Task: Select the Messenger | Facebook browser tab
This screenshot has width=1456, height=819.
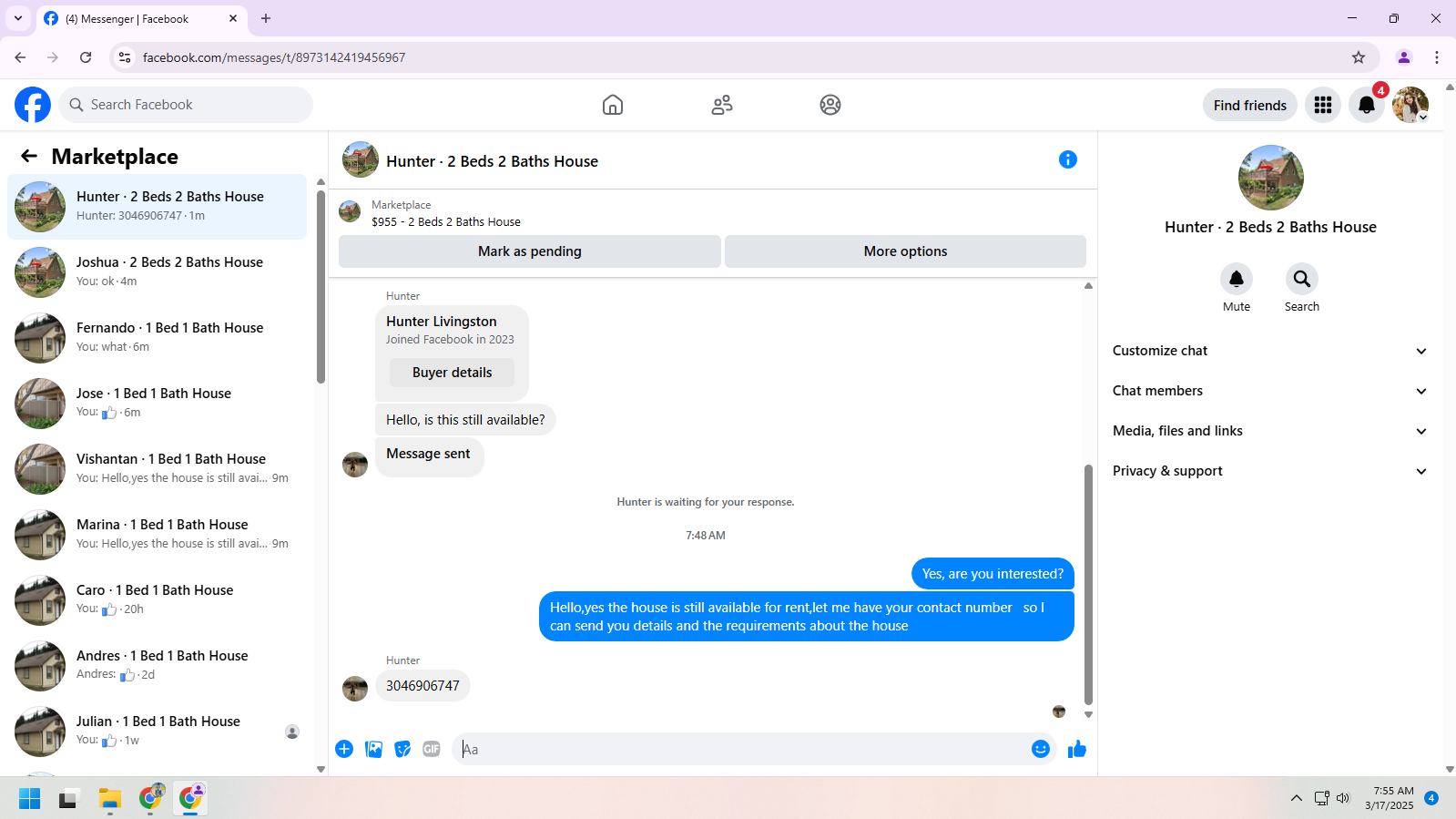Action: 141,19
